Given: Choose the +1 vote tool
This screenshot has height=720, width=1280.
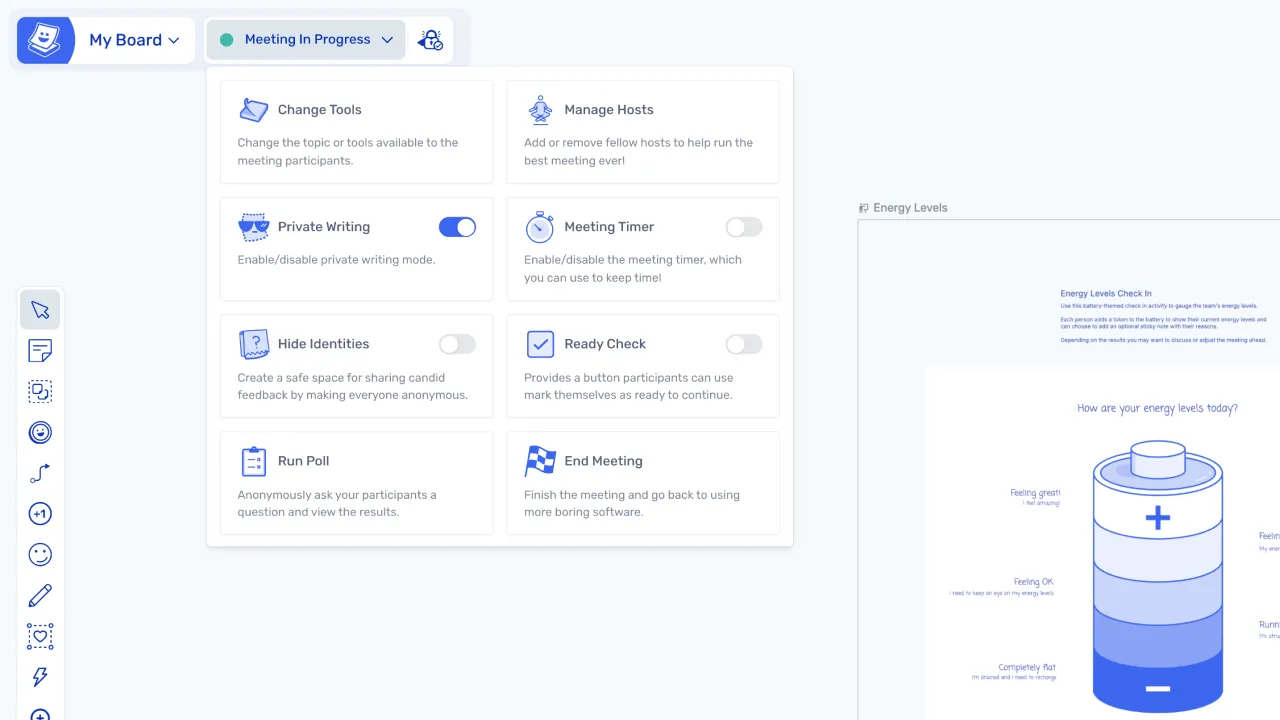Looking at the screenshot, I should [x=40, y=514].
